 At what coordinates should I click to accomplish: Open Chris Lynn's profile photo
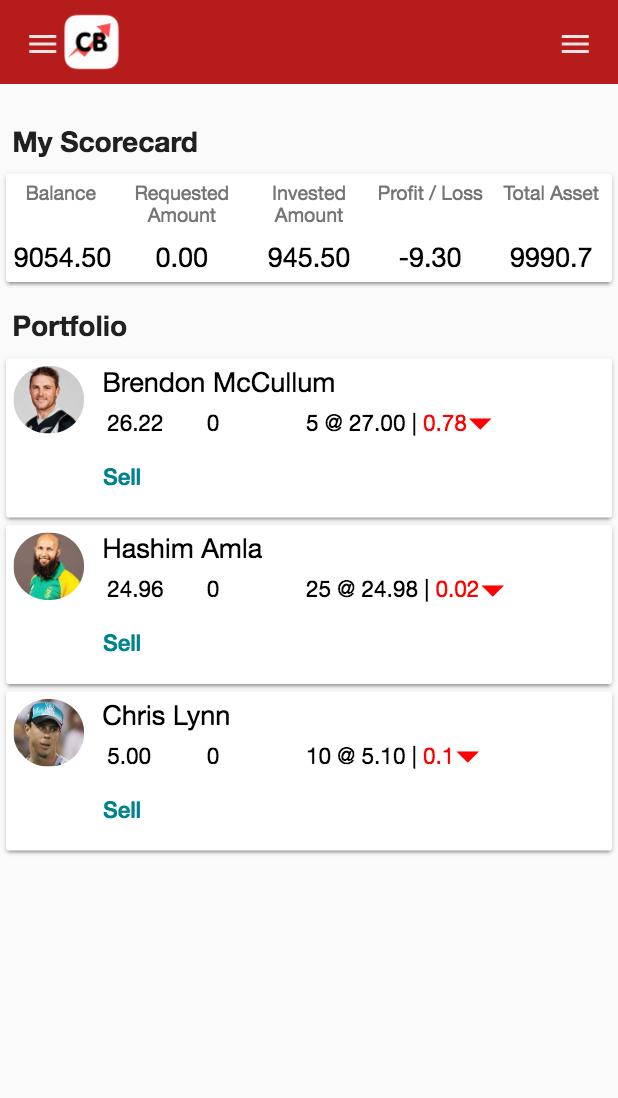[49, 733]
